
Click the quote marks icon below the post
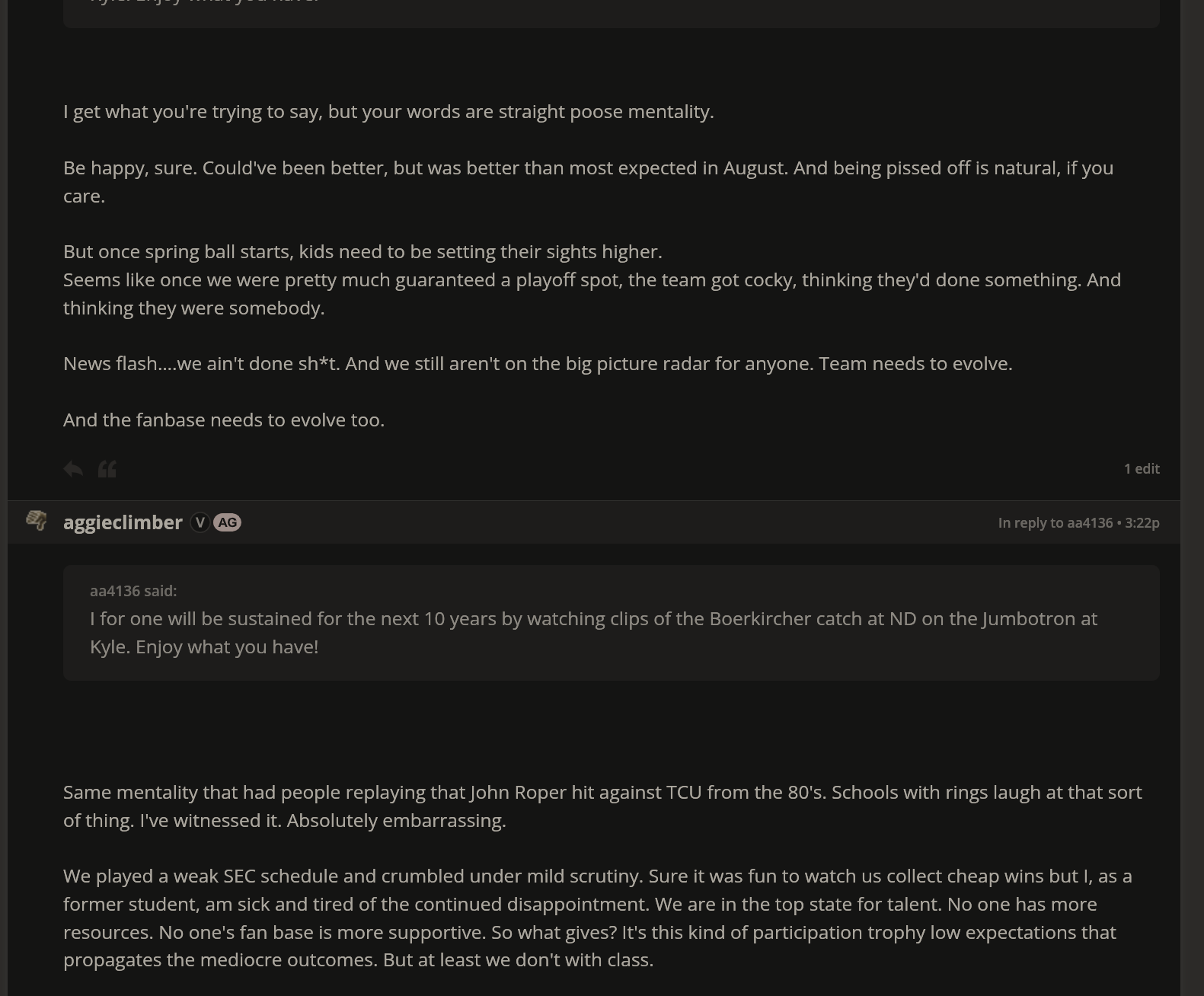coord(107,469)
